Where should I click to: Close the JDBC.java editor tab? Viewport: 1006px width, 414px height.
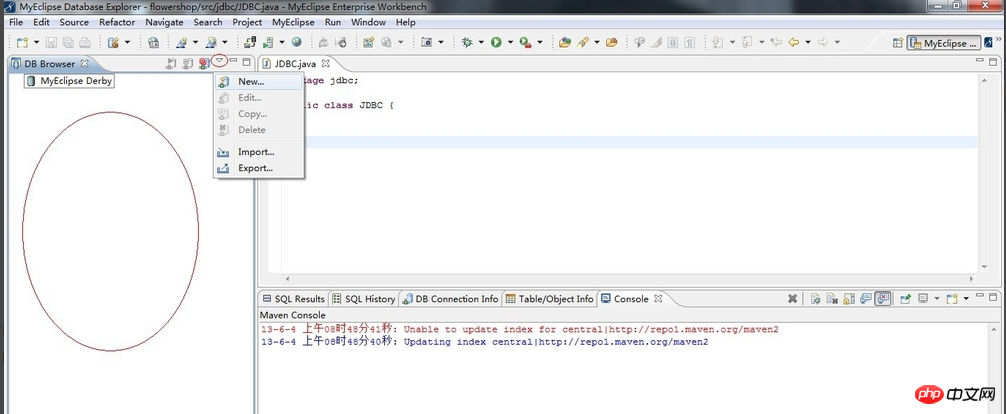point(327,64)
